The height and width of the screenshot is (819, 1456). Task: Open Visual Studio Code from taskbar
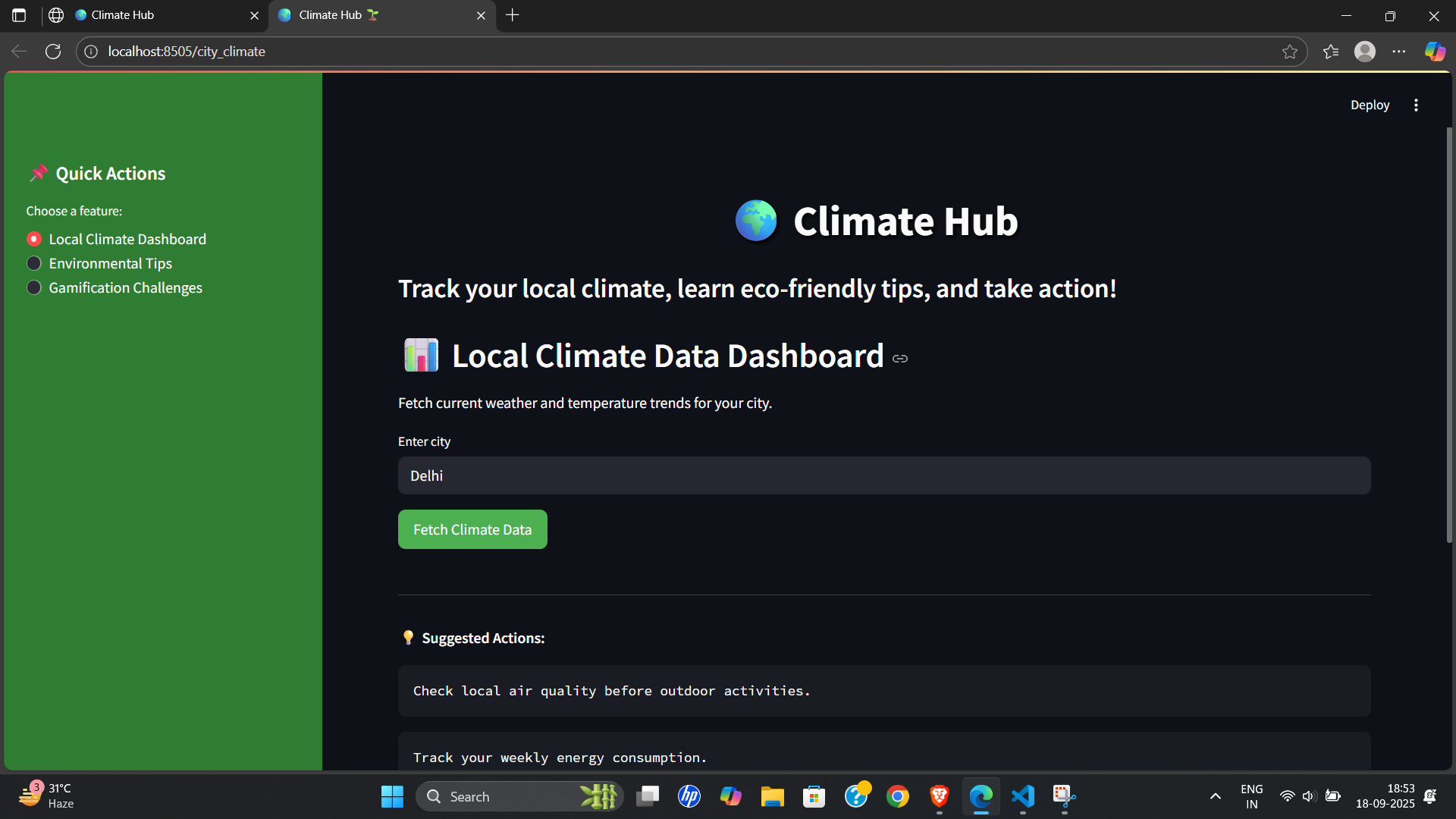1023,796
